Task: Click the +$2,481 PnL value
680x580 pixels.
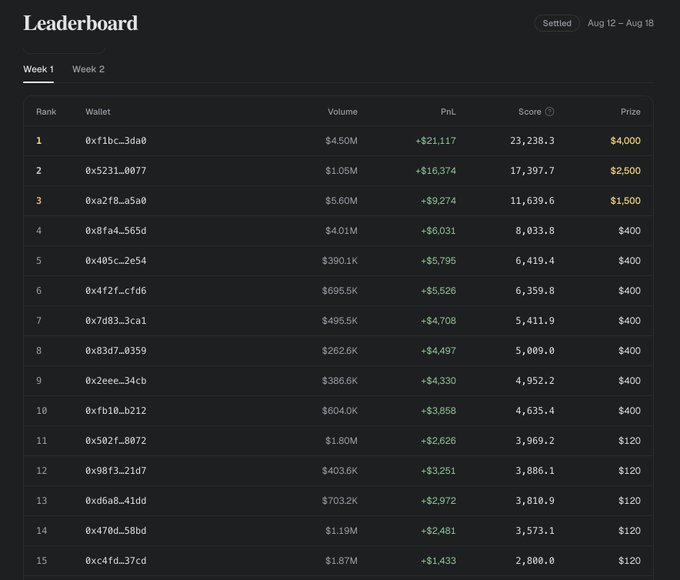Action: (x=438, y=531)
